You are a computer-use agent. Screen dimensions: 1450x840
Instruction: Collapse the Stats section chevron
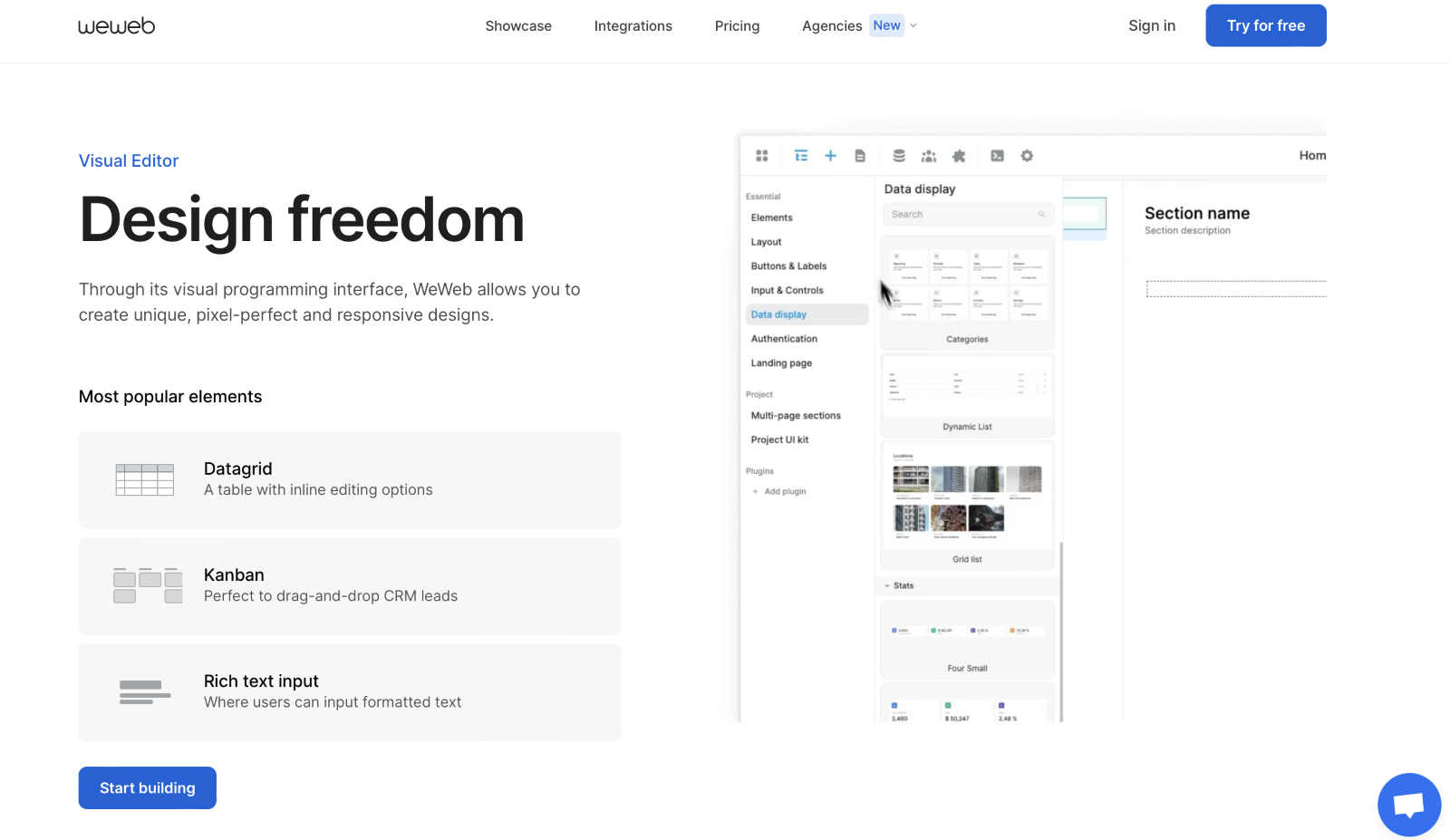[887, 585]
